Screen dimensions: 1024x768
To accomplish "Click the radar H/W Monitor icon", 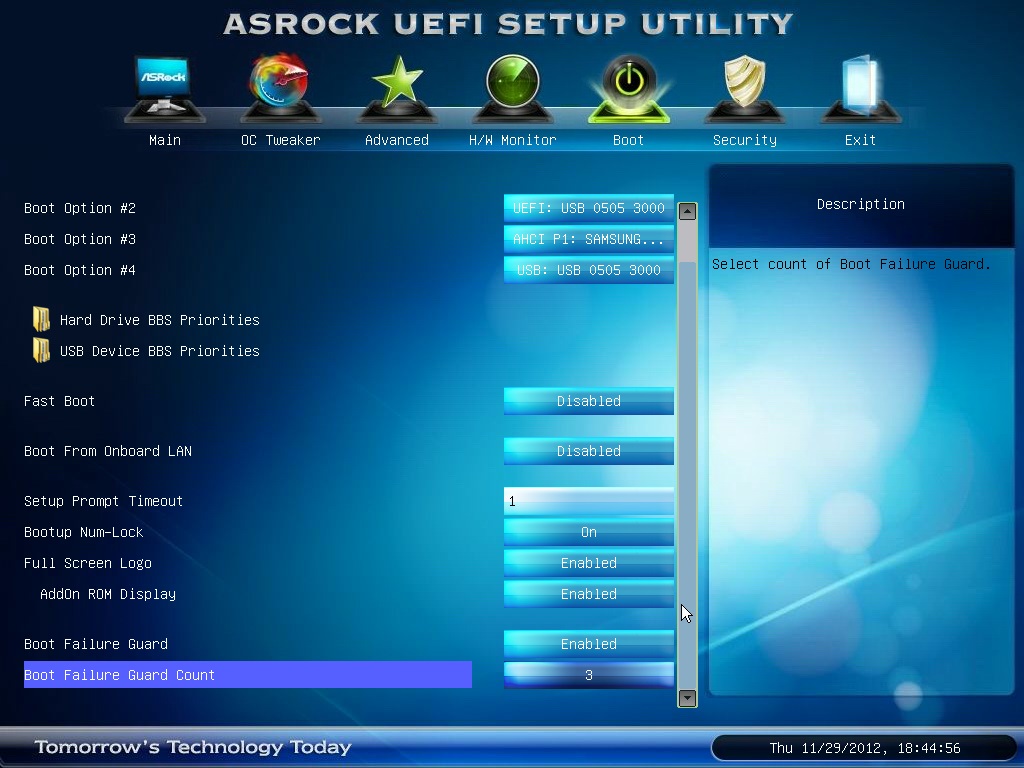I will tap(513, 88).
